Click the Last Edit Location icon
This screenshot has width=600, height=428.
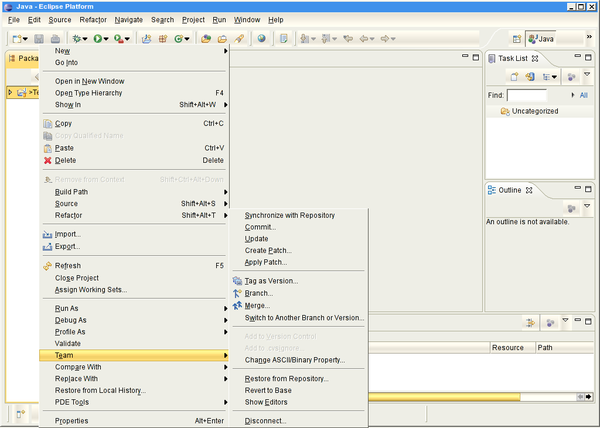pos(348,39)
